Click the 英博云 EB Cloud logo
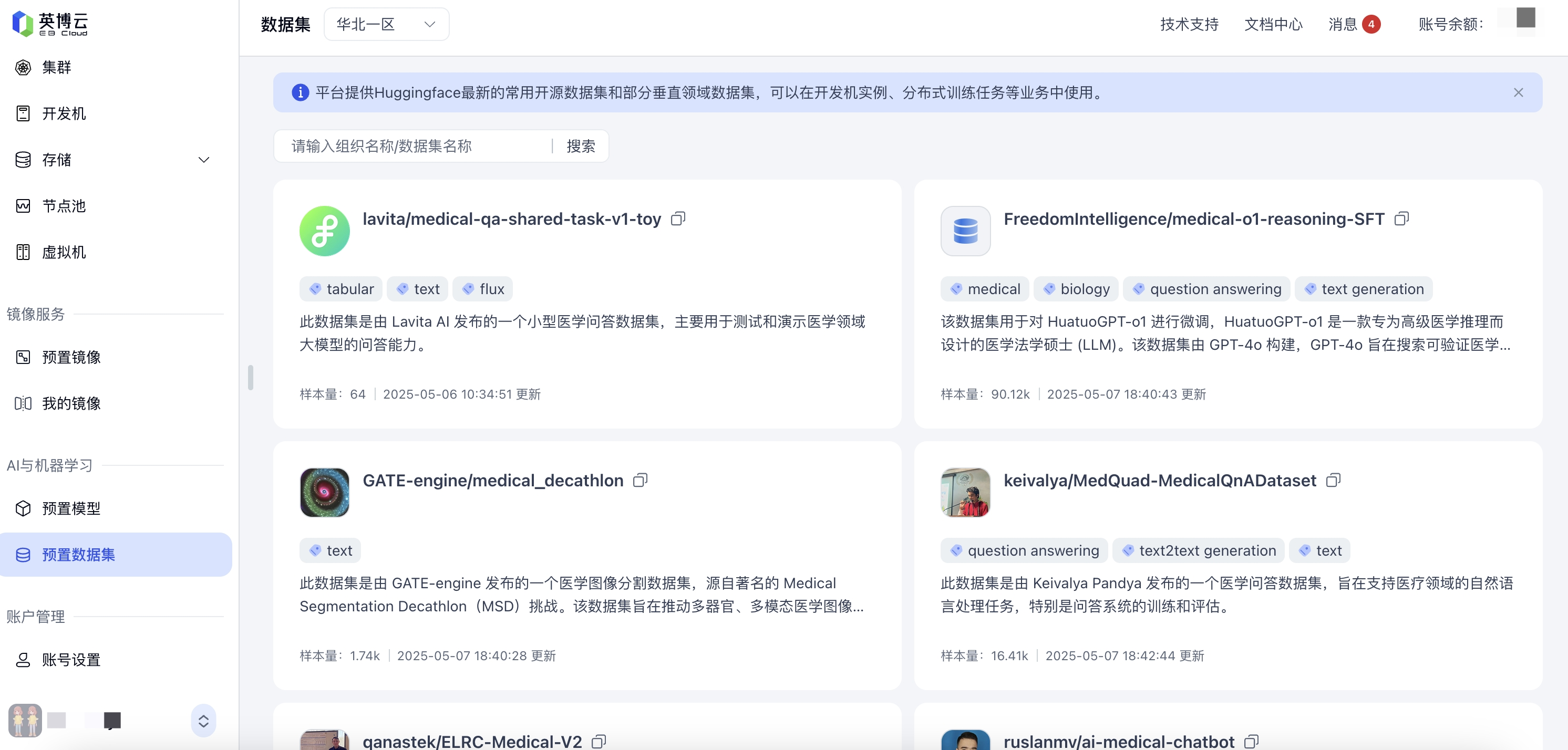The image size is (1568, 750). [x=50, y=24]
